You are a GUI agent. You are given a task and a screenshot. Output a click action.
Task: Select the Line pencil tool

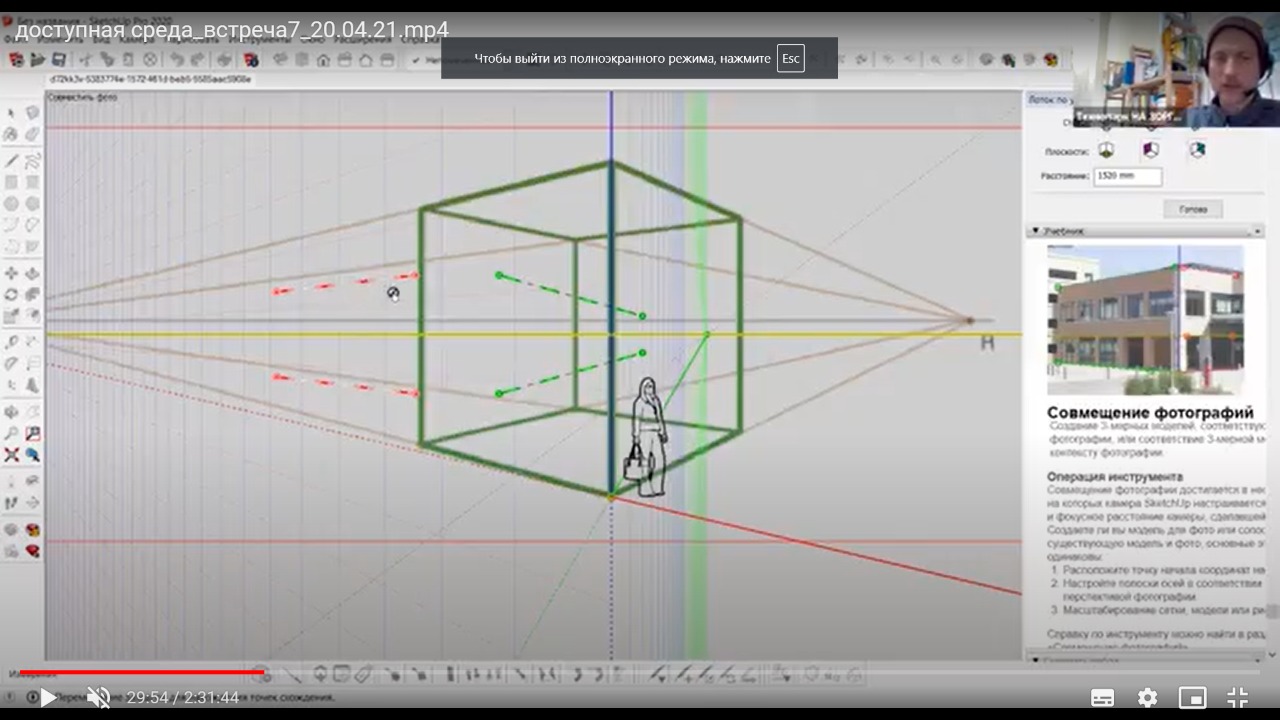click(x=12, y=161)
